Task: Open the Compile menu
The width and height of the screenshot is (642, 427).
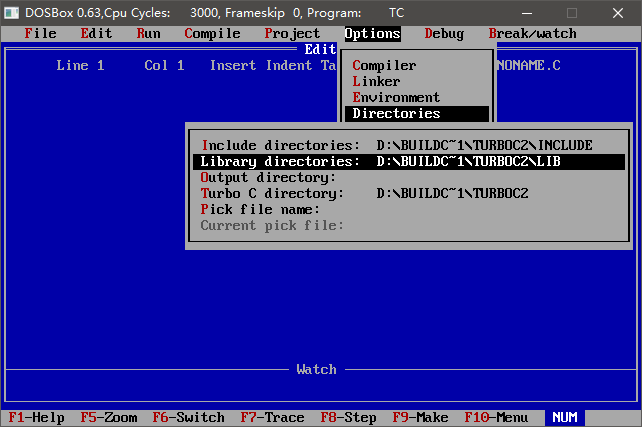Action: 212,34
